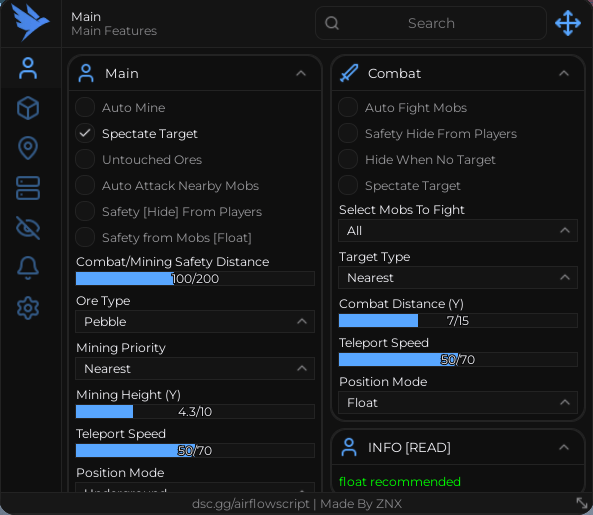Click the Main Features subtitle text
This screenshot has width=593, height=515.
pyautogui.click(x=114, y=31)
